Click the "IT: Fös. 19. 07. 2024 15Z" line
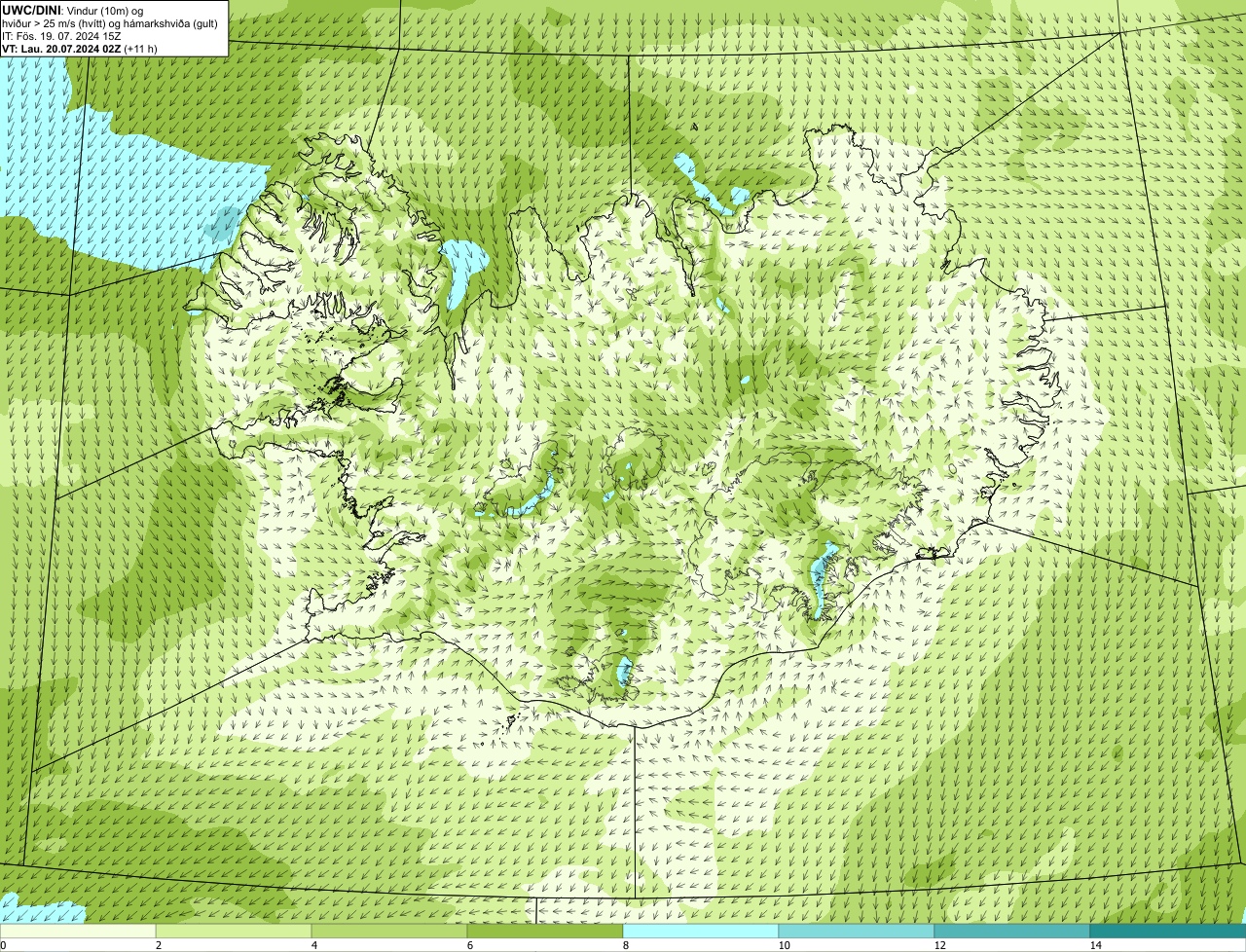Image resolution: width=1246 pixels, height=952 pixels. (x=61, y=35)
